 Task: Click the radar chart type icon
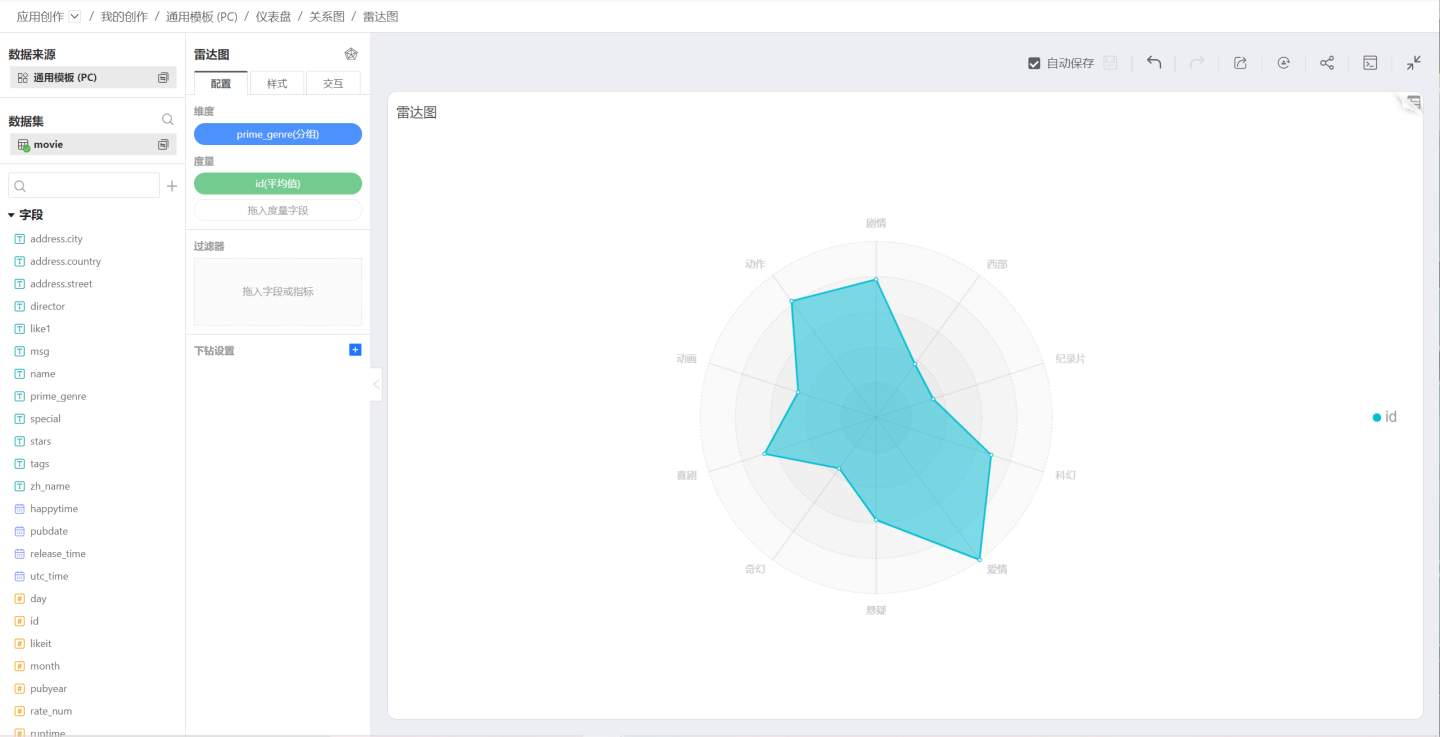click(x=351, y=54)
